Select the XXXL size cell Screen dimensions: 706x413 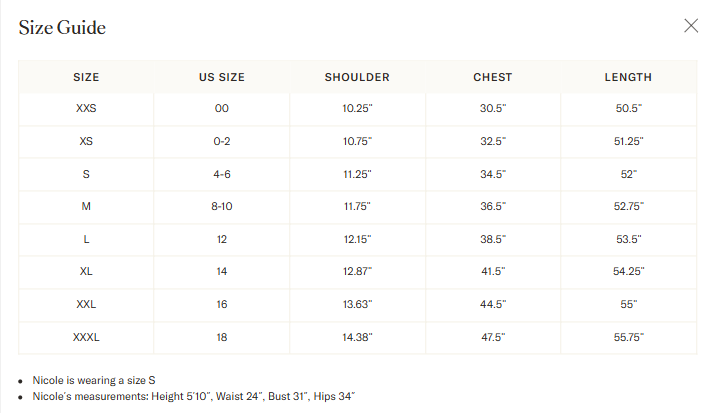click(86, 337)
